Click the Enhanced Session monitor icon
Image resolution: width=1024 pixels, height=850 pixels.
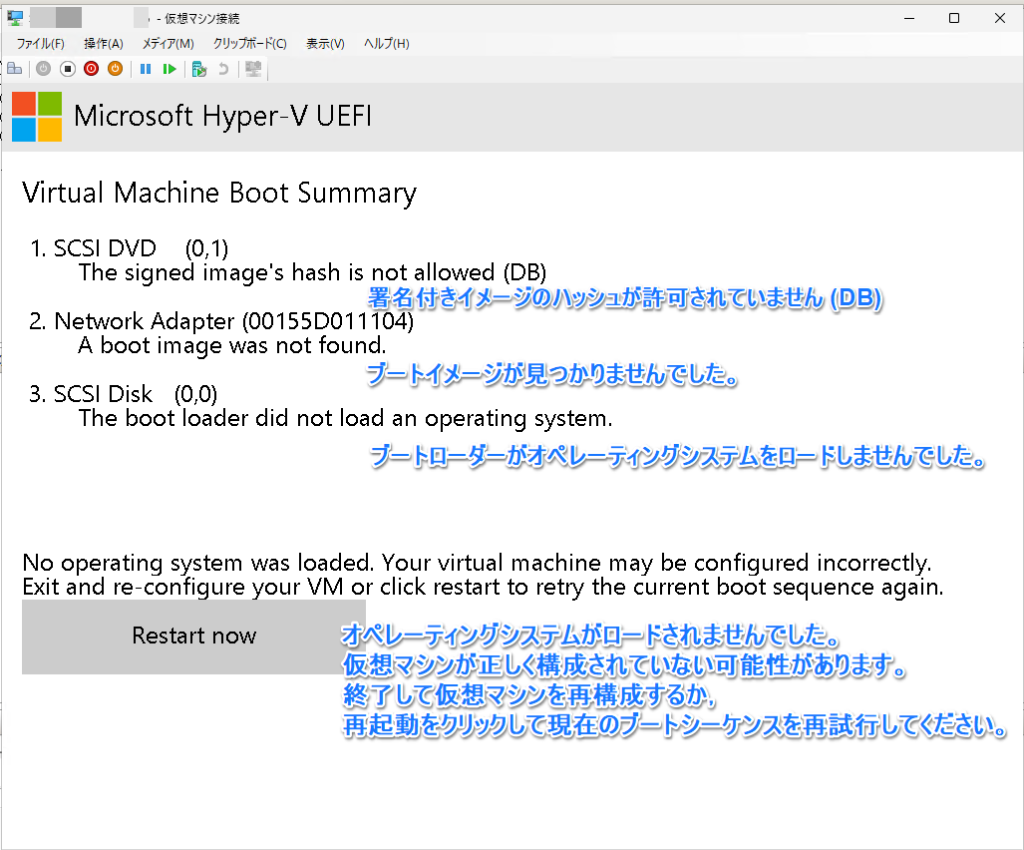coord(253,69)
